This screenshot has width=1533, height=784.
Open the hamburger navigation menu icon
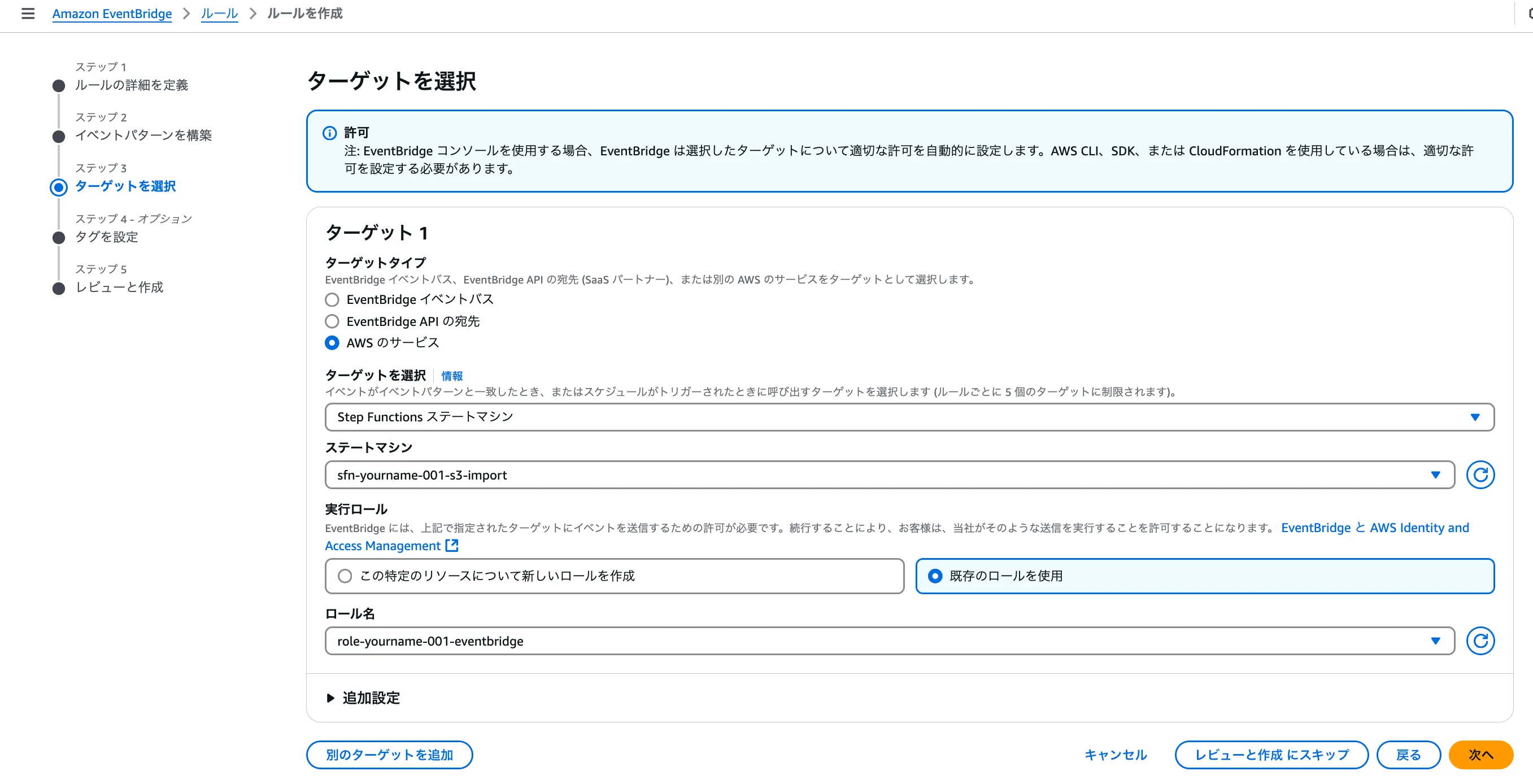(x=27, y=13)
